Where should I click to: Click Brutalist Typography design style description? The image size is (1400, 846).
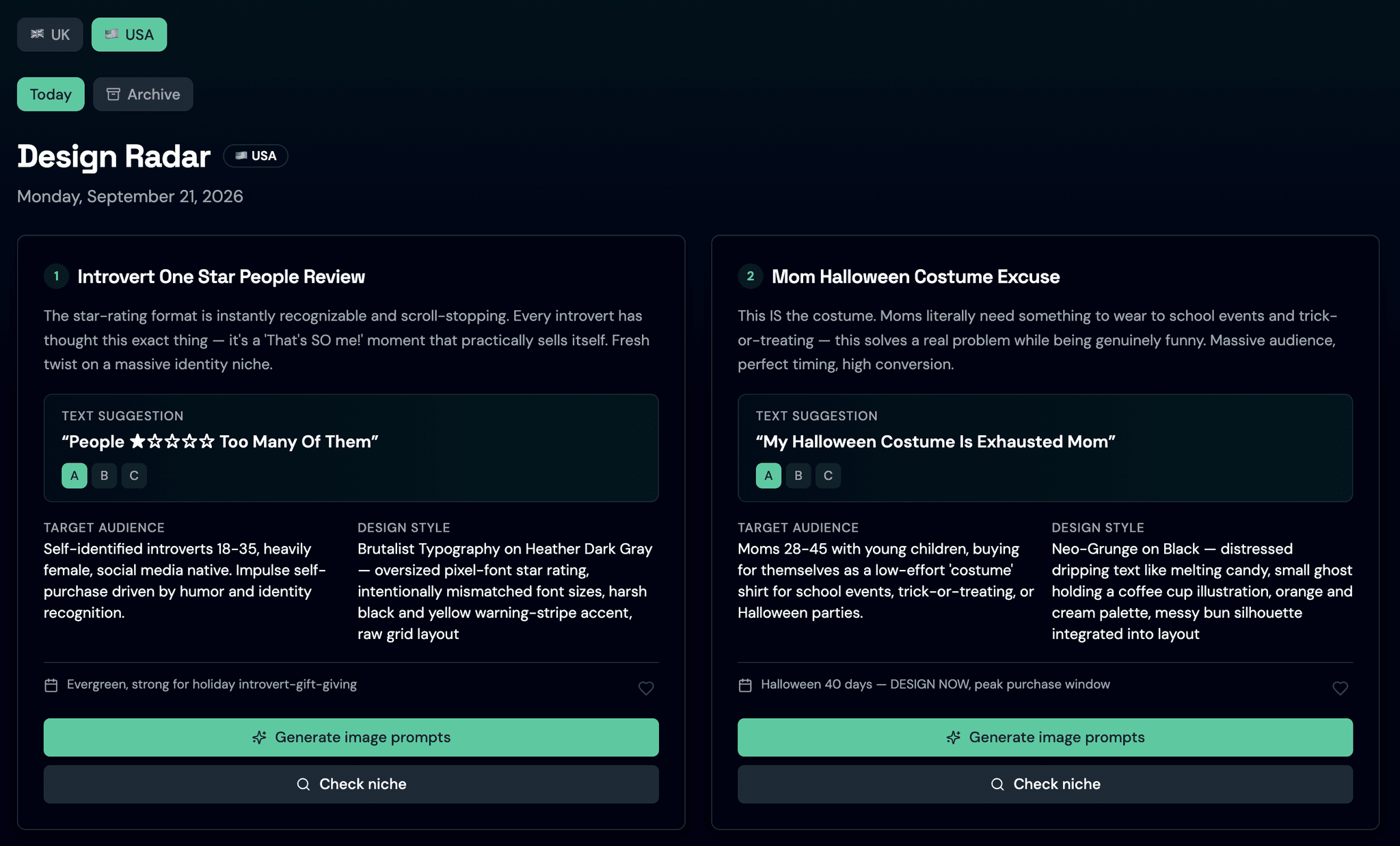[x=506, y=591]
